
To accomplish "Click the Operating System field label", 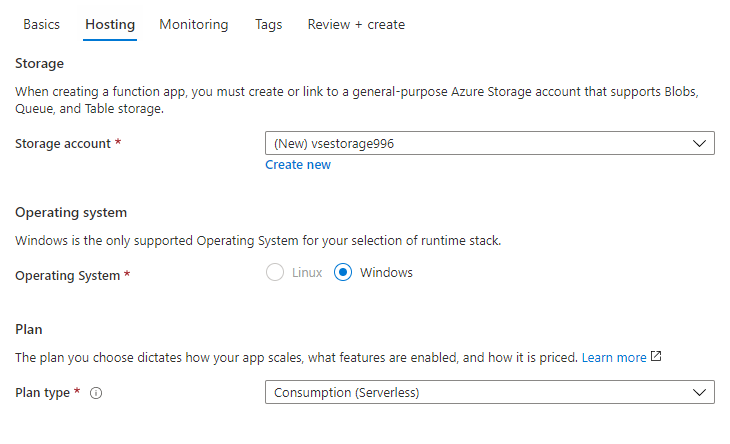I will 68,276.
